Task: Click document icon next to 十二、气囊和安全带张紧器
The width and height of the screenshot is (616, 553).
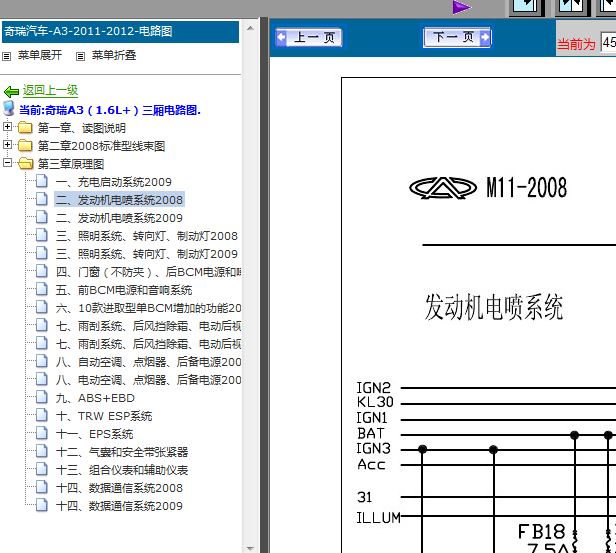Action: click(42, 452)
